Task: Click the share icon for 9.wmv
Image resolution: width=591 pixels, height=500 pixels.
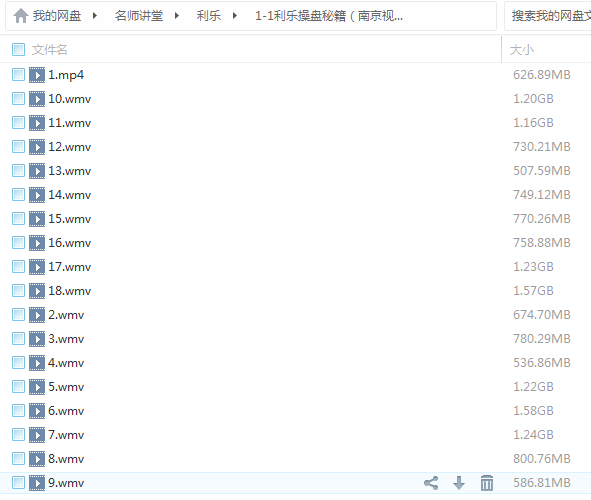Action: click(x=431, y=483)
